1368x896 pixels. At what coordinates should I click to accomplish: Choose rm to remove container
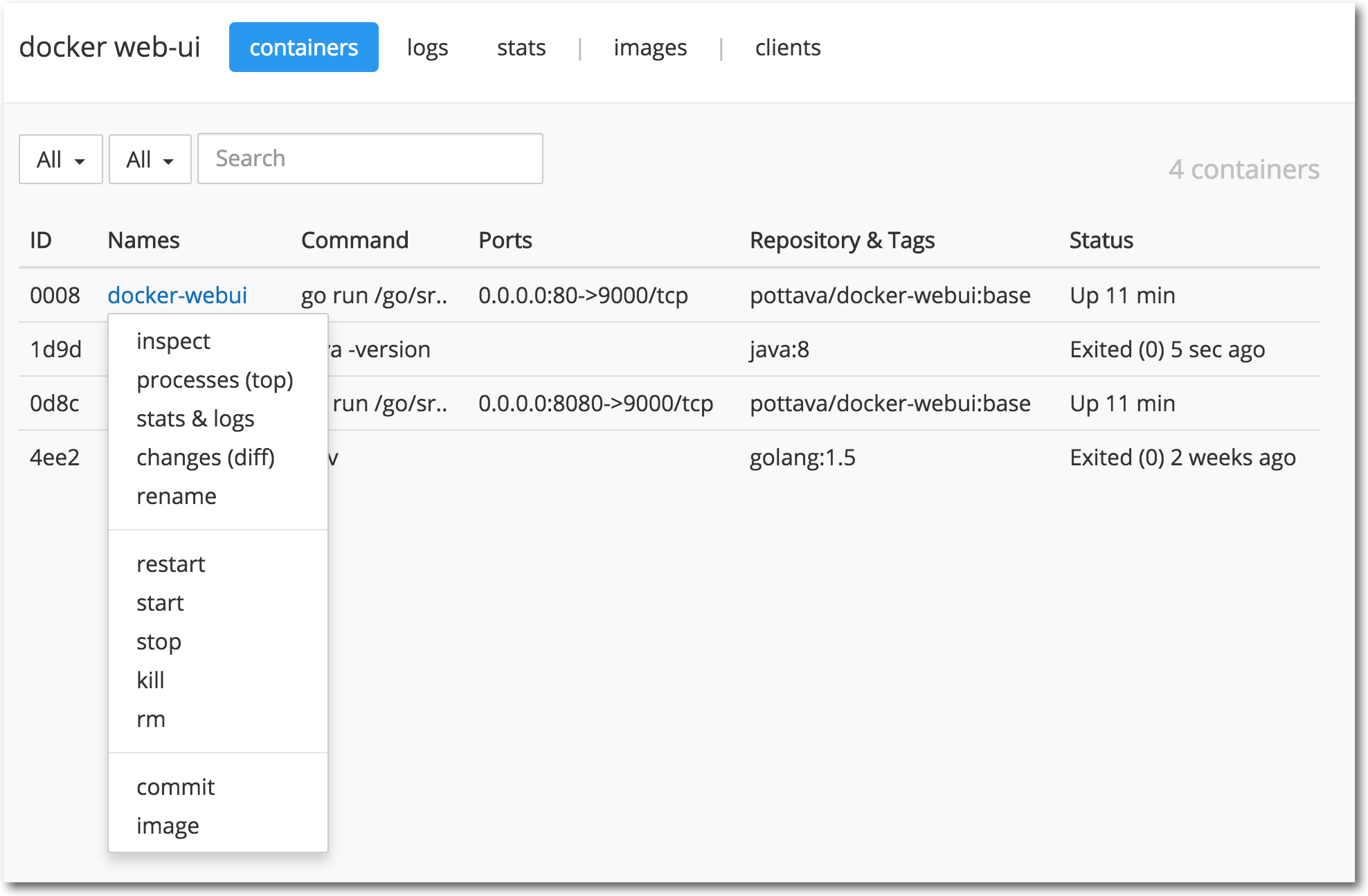tap(151, 719)
